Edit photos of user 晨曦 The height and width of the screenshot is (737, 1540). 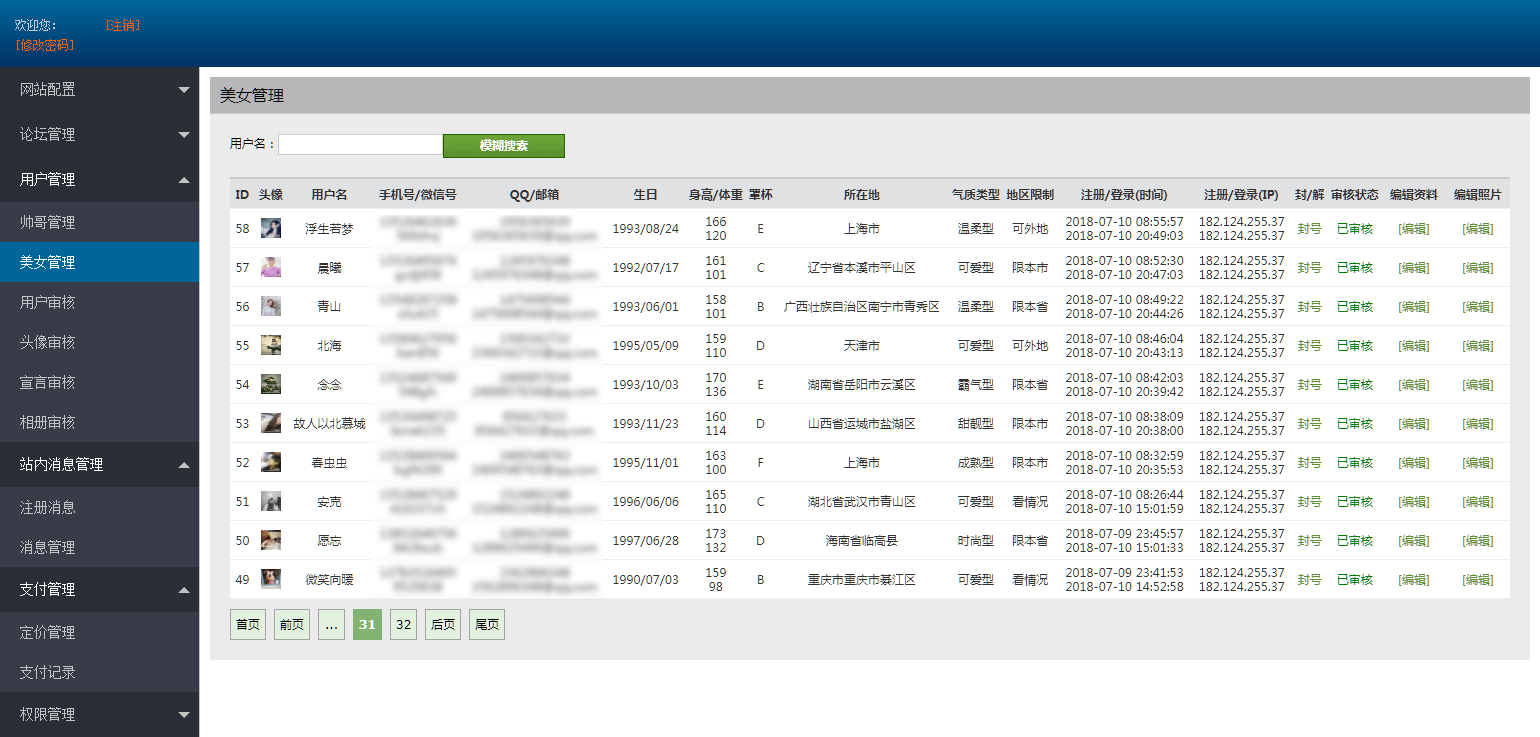1478,268
